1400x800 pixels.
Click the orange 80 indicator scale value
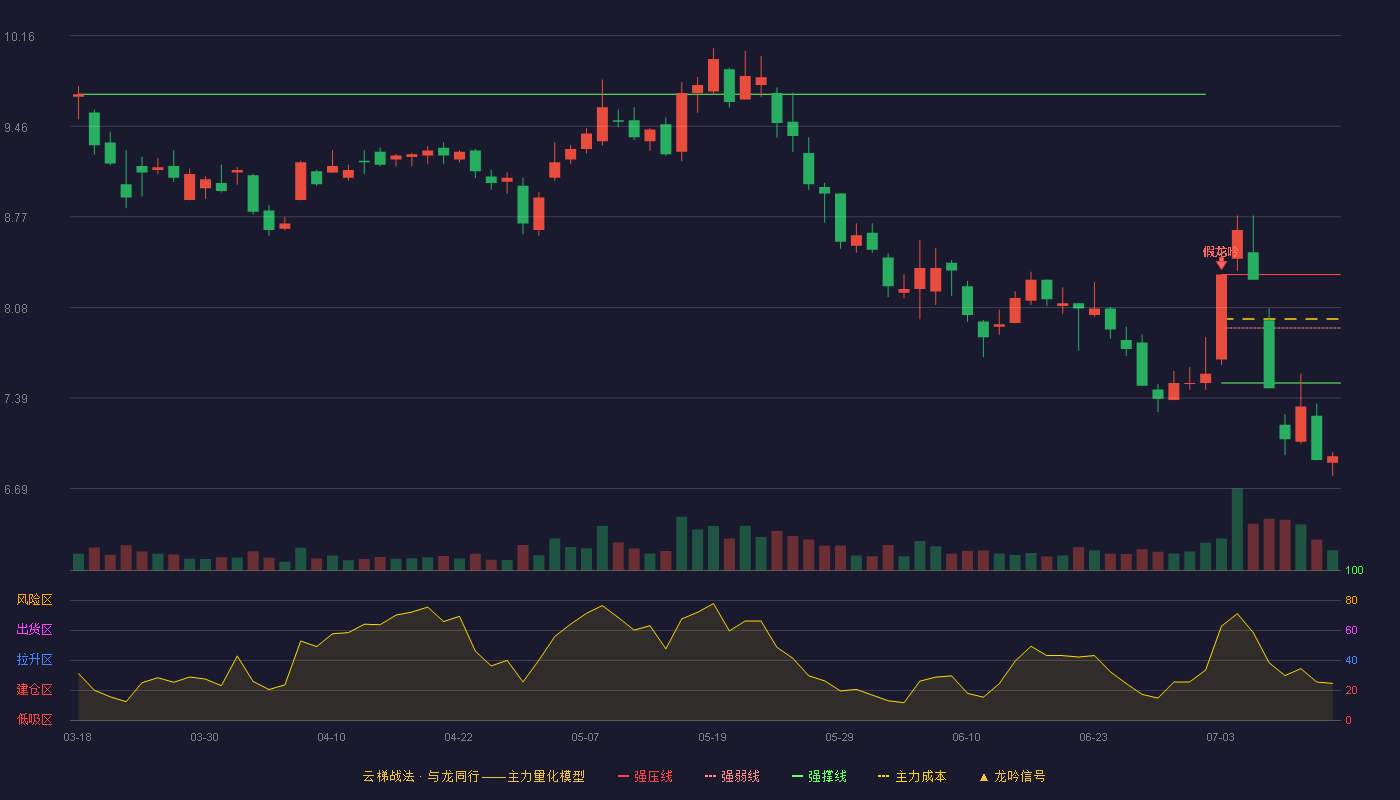[1351, 600]
